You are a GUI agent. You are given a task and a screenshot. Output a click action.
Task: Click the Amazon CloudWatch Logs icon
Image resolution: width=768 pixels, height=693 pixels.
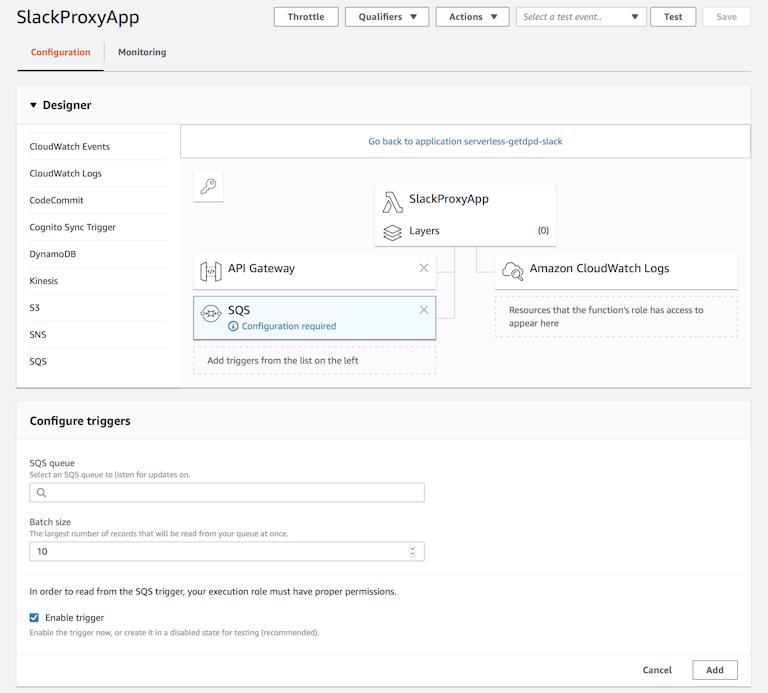pos(513,270)
